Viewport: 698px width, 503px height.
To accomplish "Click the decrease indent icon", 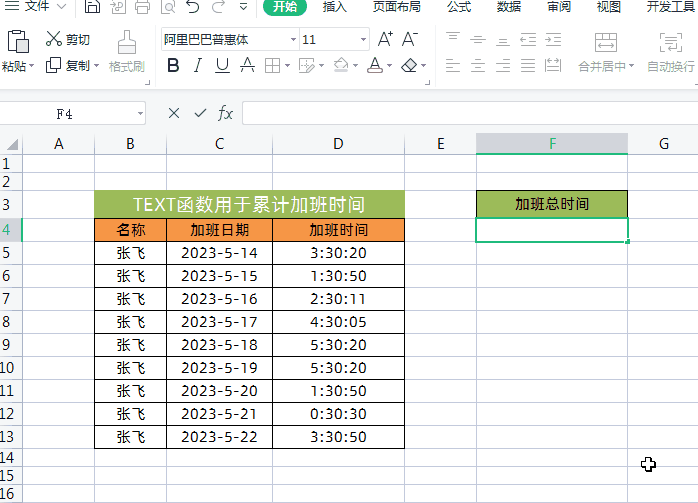I will point(528,39).
